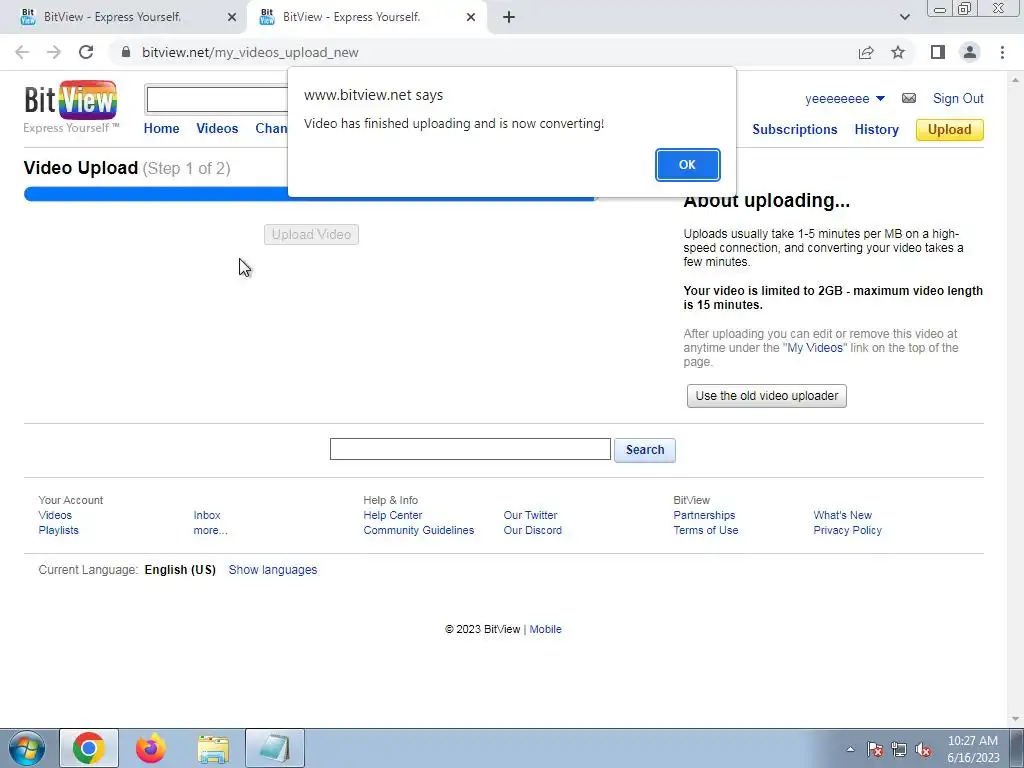Screen dimensions: 1024x768
Task: Close the first BitView tab
Action: 232,17
